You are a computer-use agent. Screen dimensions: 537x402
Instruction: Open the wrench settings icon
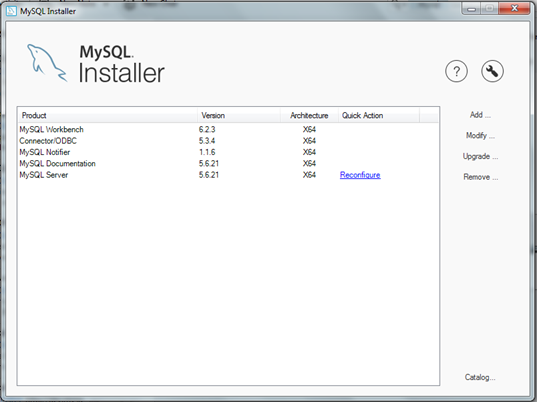click(492, 71)
